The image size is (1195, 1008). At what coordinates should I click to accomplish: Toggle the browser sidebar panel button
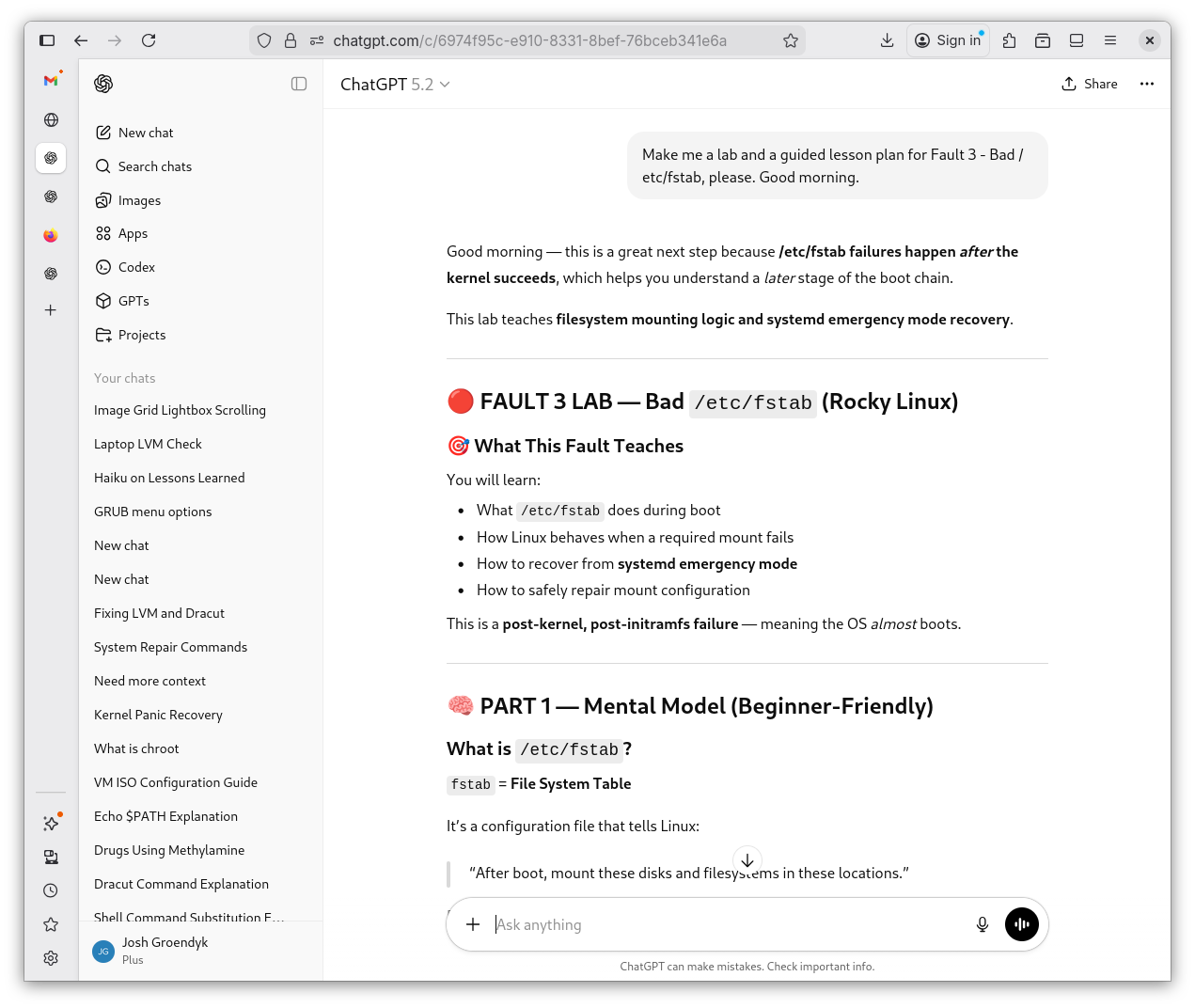47,40
